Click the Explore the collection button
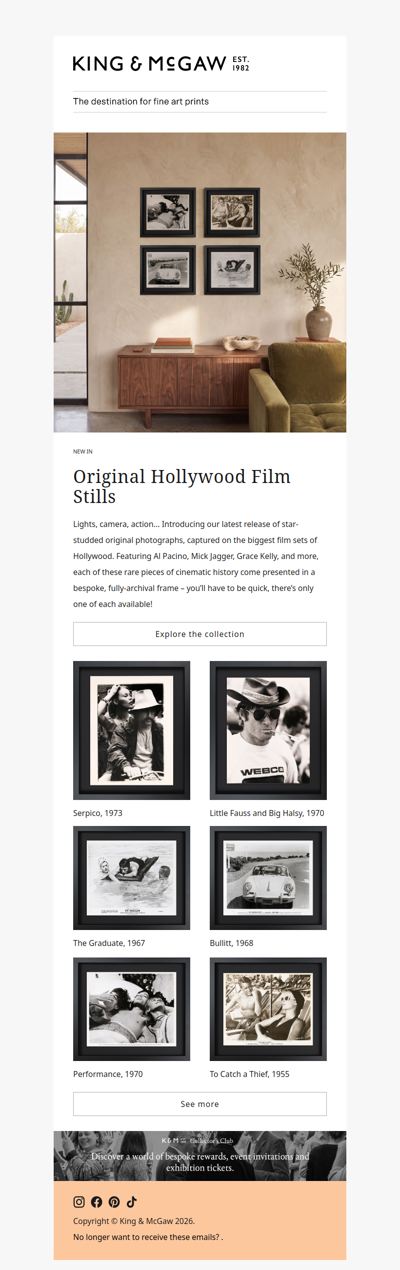400x1270 pixels. pyautogui.click(x=200, y=634)
